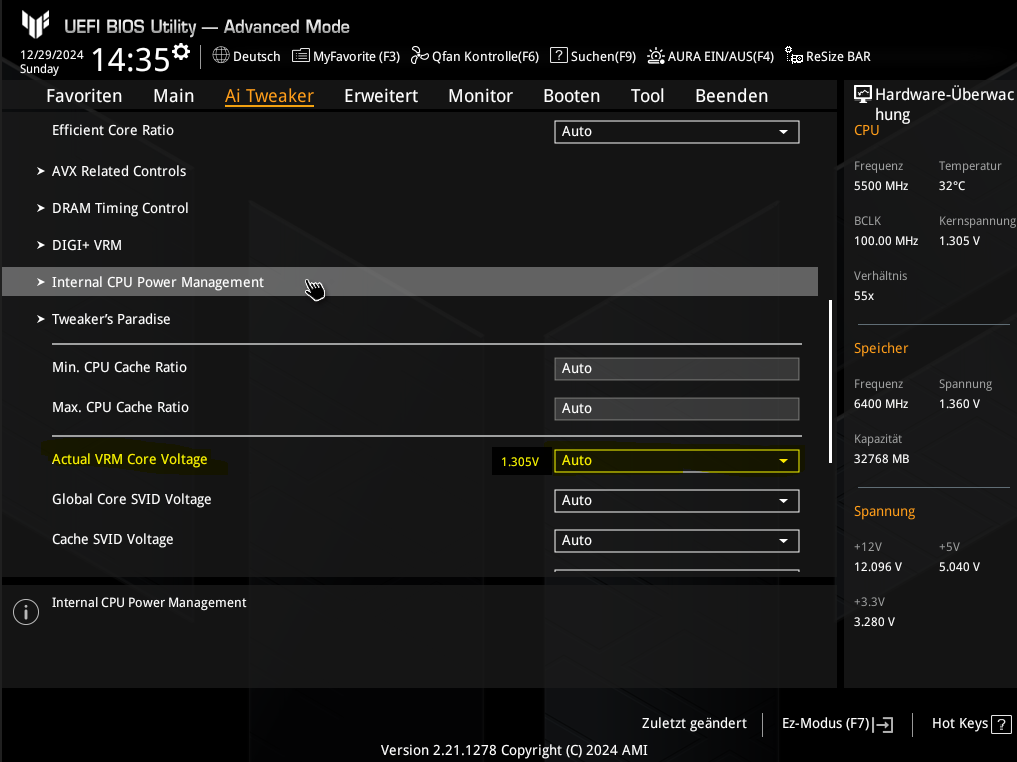1017x762 pixels.
Task: Click the 14:35 clock display
Action: (131, 60)
